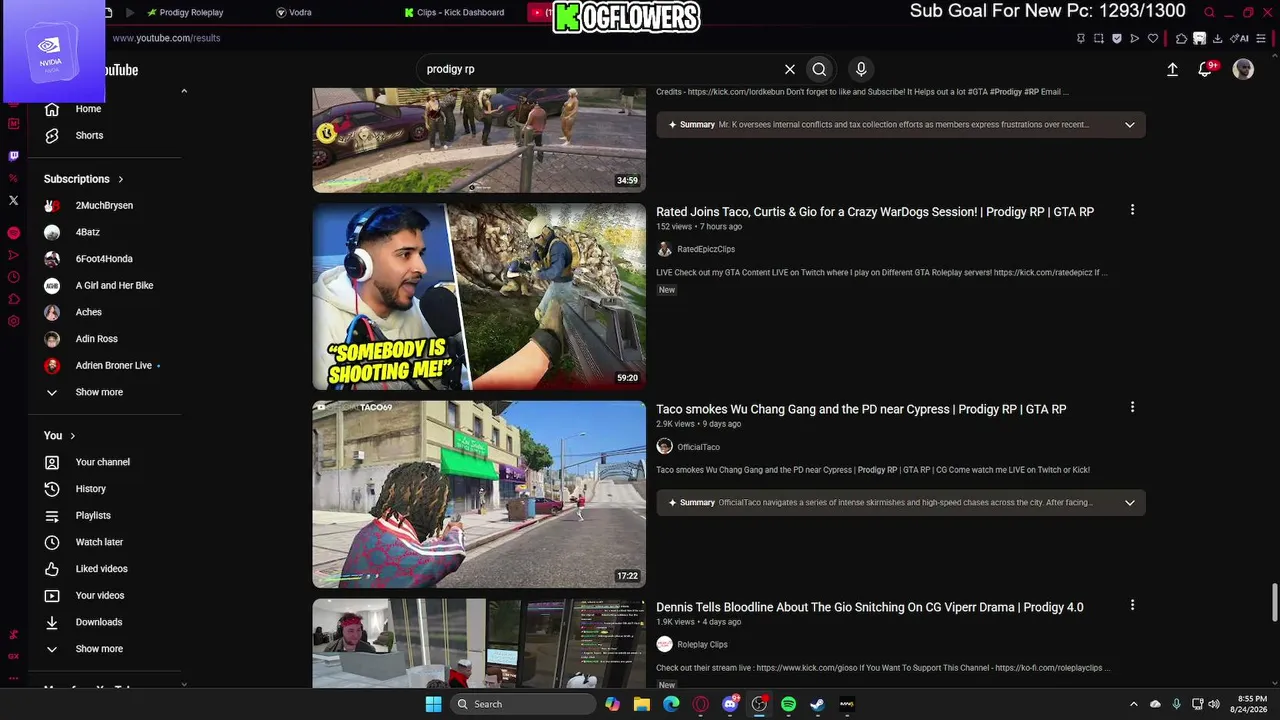Open Discord from the Windows taskbar

point(730,704)
